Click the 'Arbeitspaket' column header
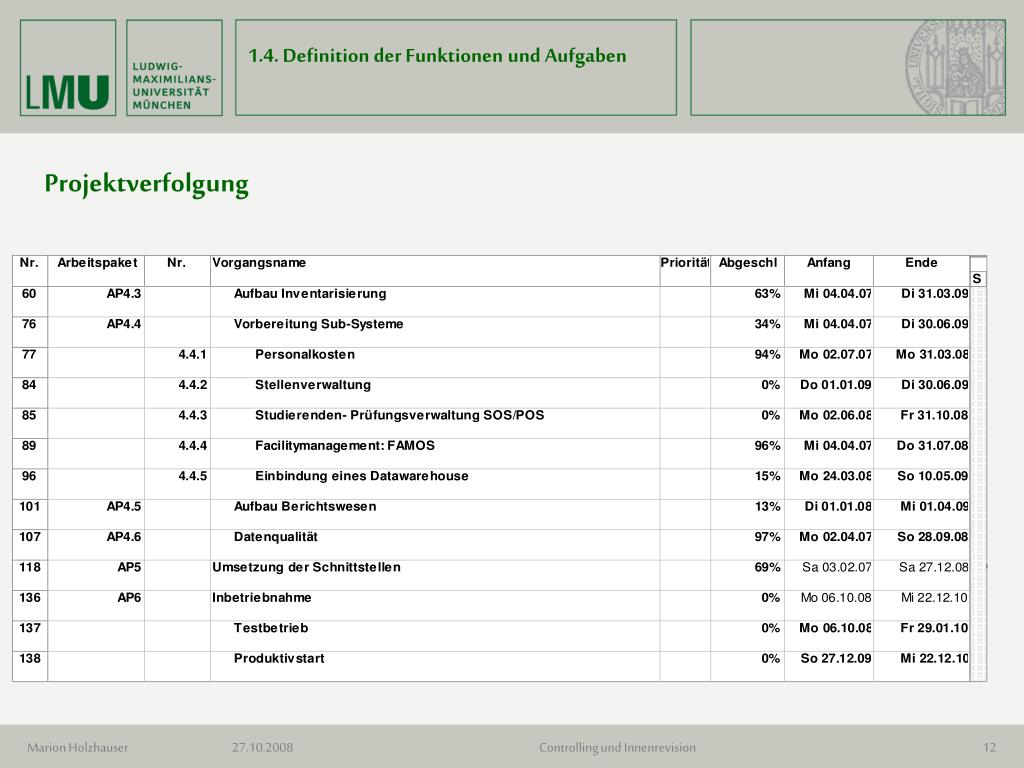 (x=97, y=263)
